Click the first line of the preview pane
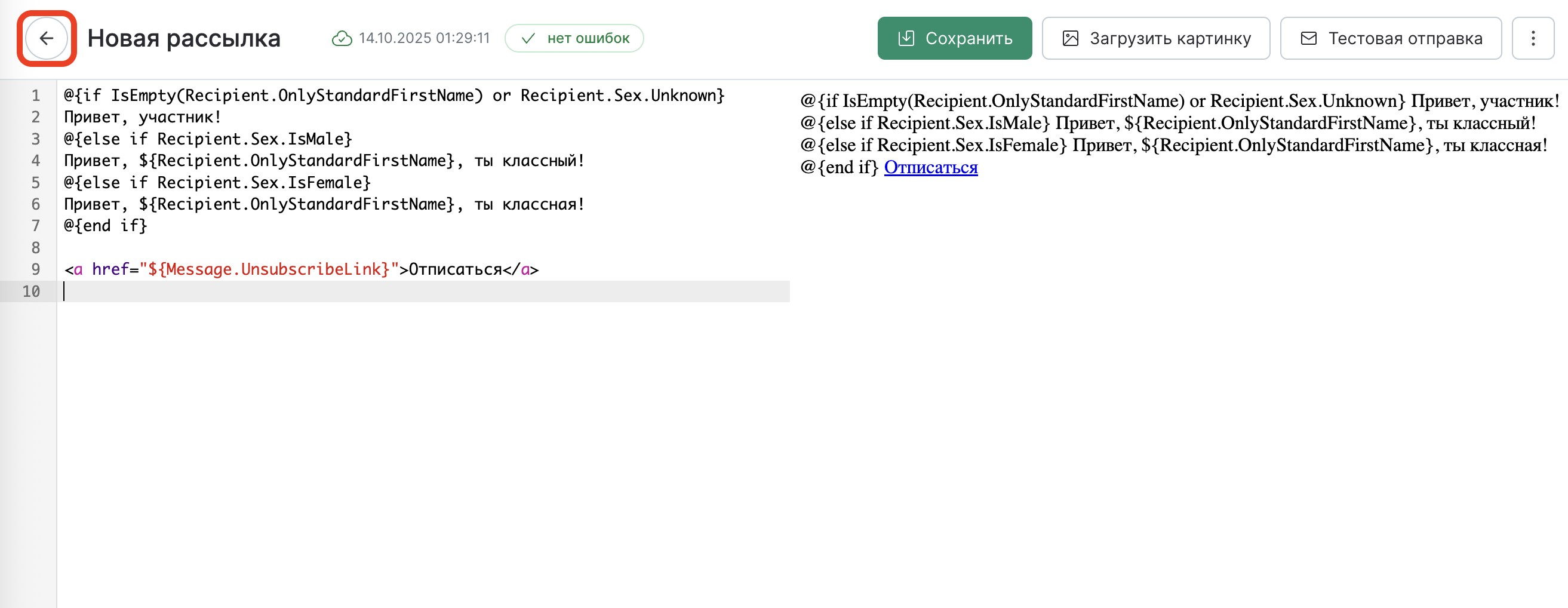This screenshot has width=1568, height=608. pos(1179,101)
